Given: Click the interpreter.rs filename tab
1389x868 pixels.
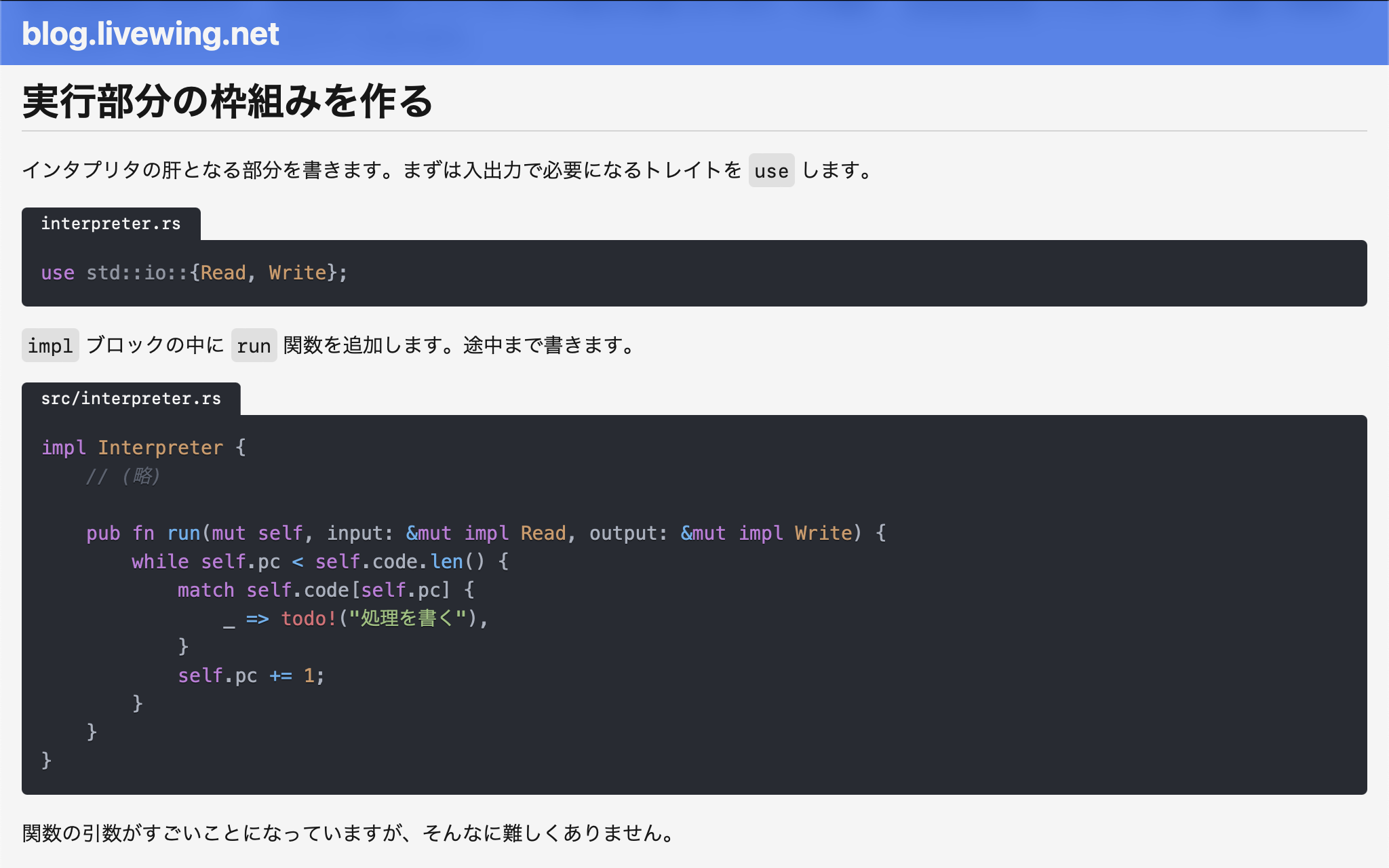Looking at the screenshot, I should (111, 222).
